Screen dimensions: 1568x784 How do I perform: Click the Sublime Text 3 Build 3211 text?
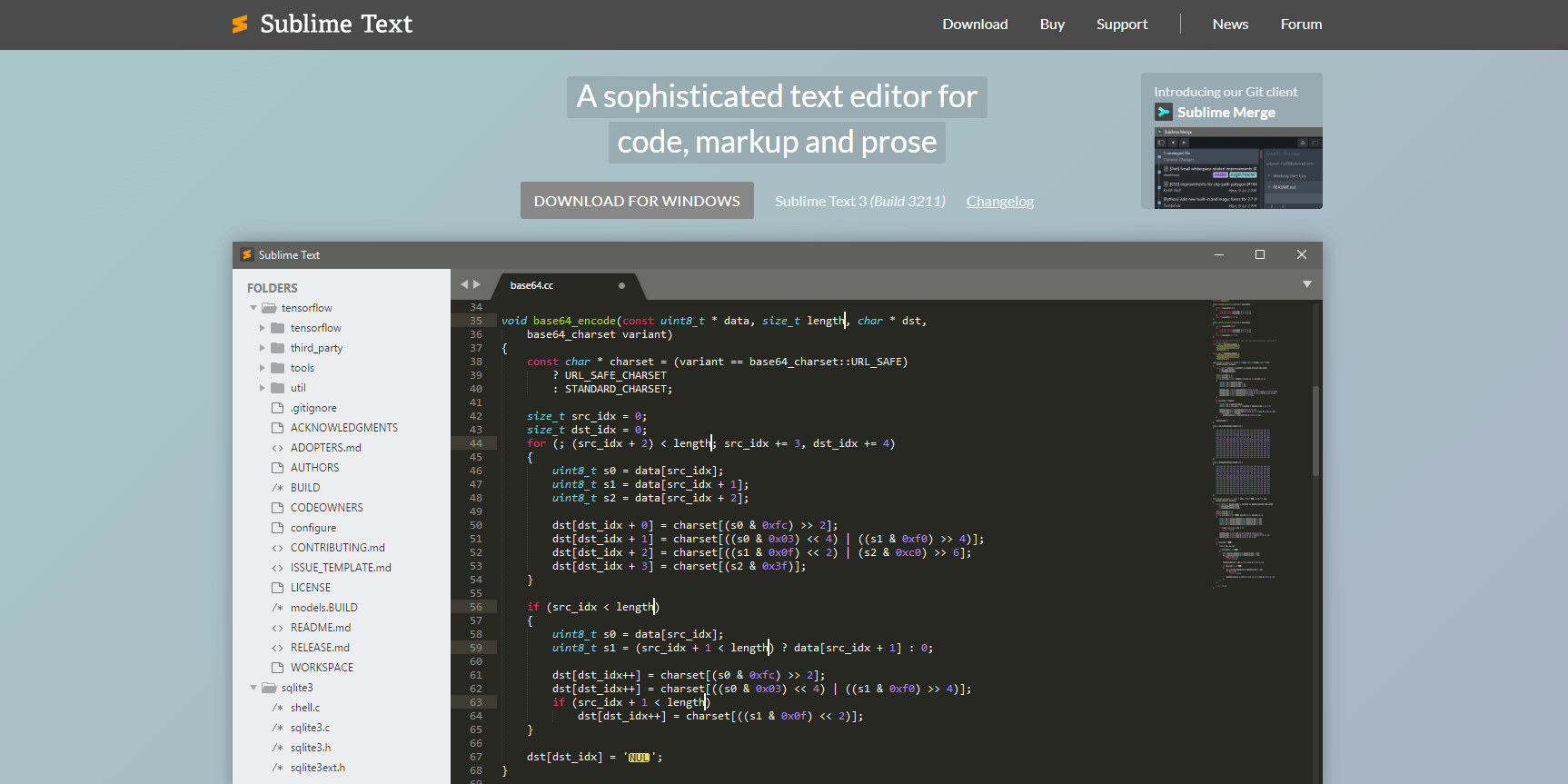(x=860, y=202)
